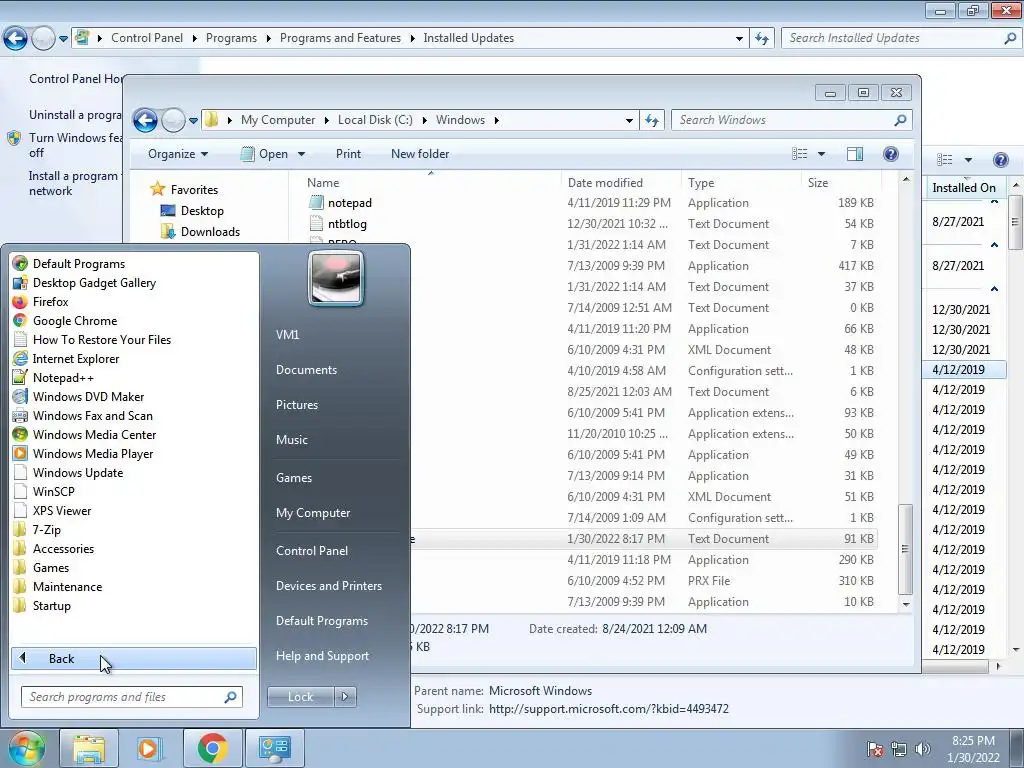Open Music from the Start menu

291,440
